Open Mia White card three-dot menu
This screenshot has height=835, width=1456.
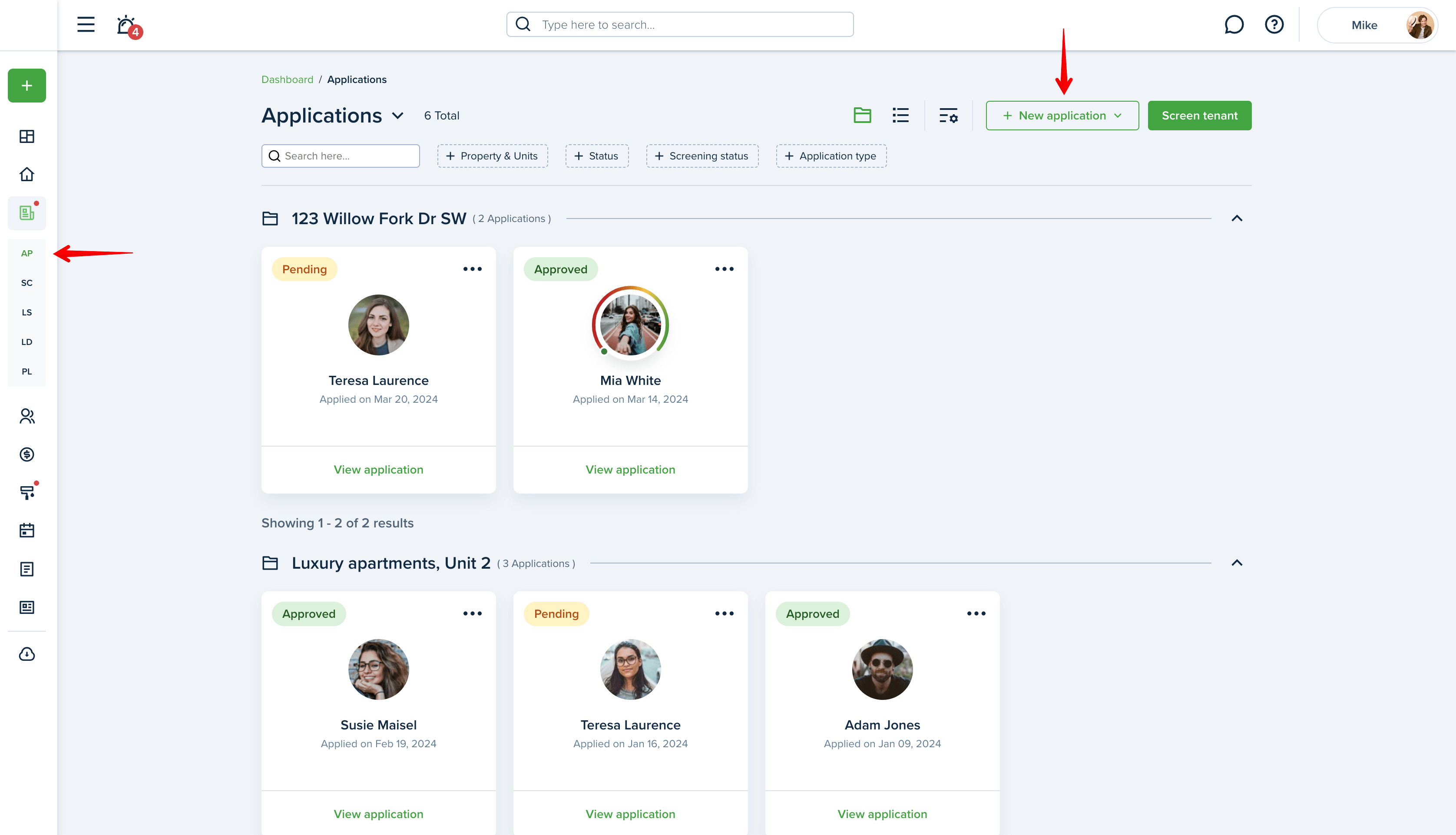tap(724, 269)
